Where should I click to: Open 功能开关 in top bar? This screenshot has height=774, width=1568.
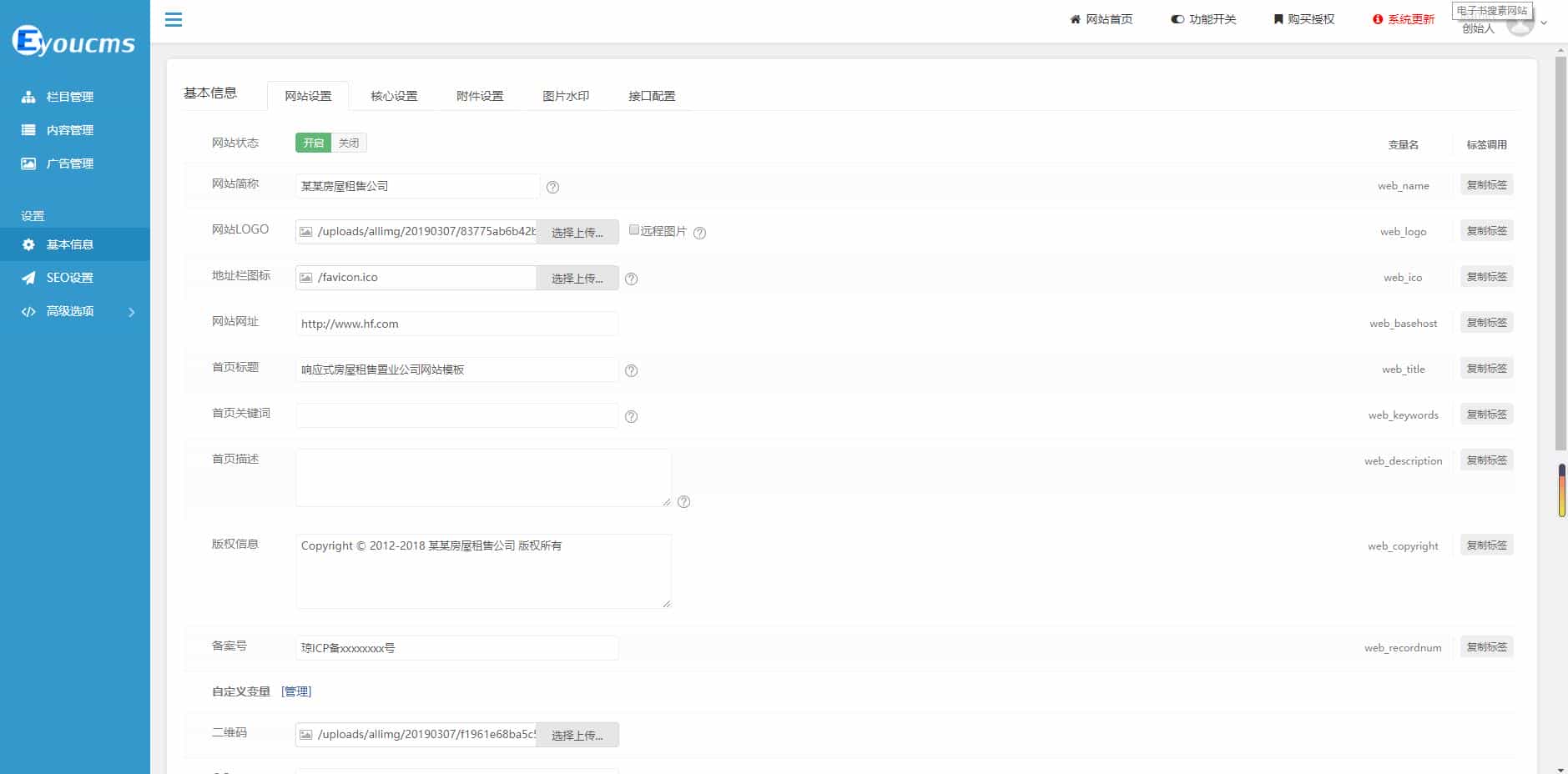(x=1203, y=19)
